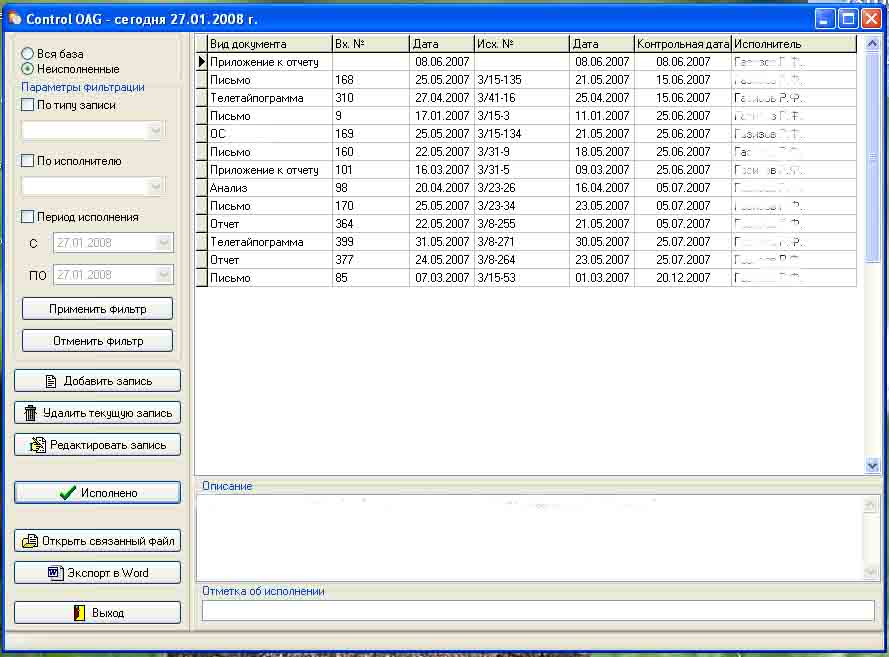Expand the record type dropdown list
889x657 pixels.
(x=155, y=130)
